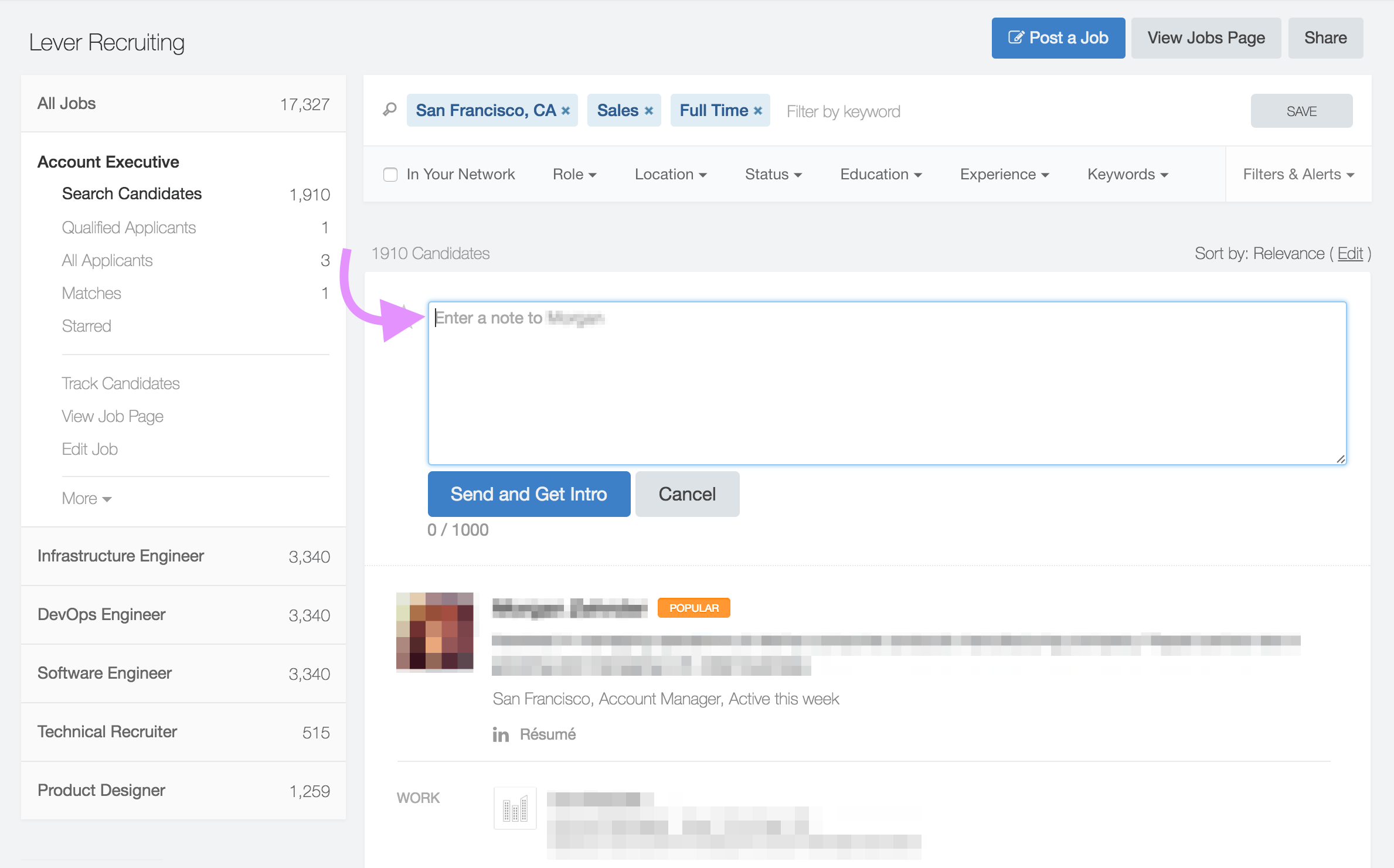Viewport: 1394px width, 868px height.
Task: Cancel the intro note
Action: [687, 494]
